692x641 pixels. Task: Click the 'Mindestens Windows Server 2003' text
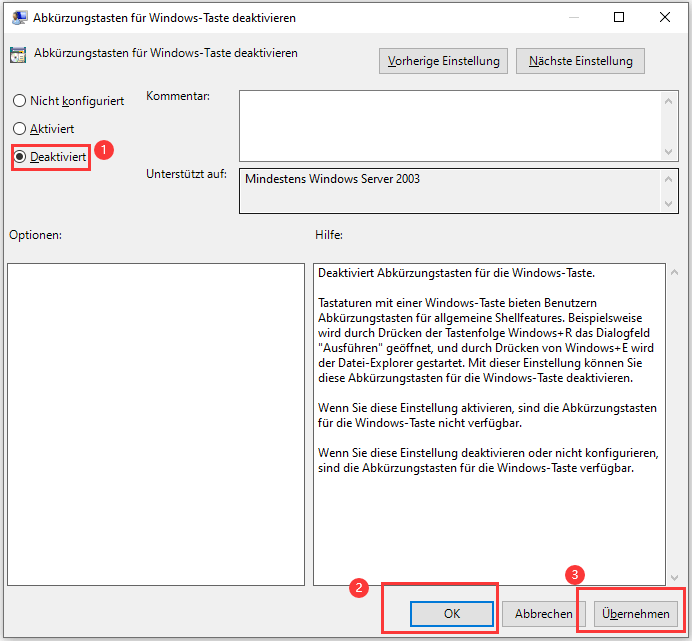332,179
